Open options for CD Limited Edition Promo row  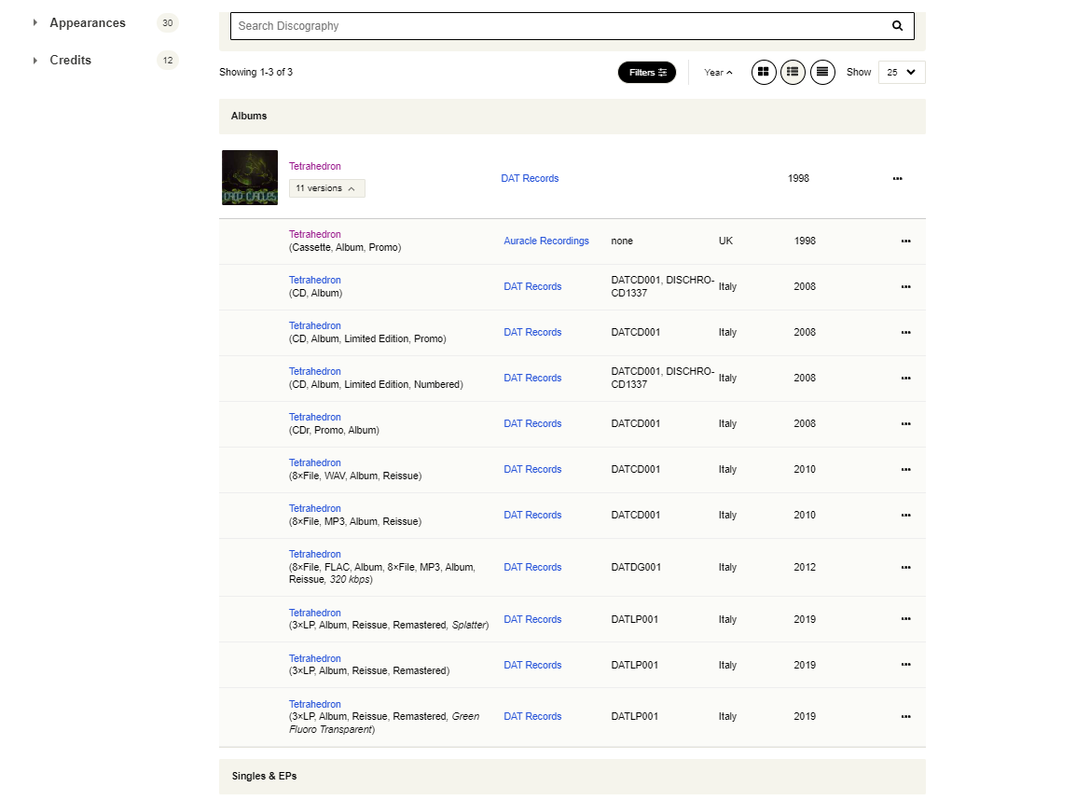906,332
